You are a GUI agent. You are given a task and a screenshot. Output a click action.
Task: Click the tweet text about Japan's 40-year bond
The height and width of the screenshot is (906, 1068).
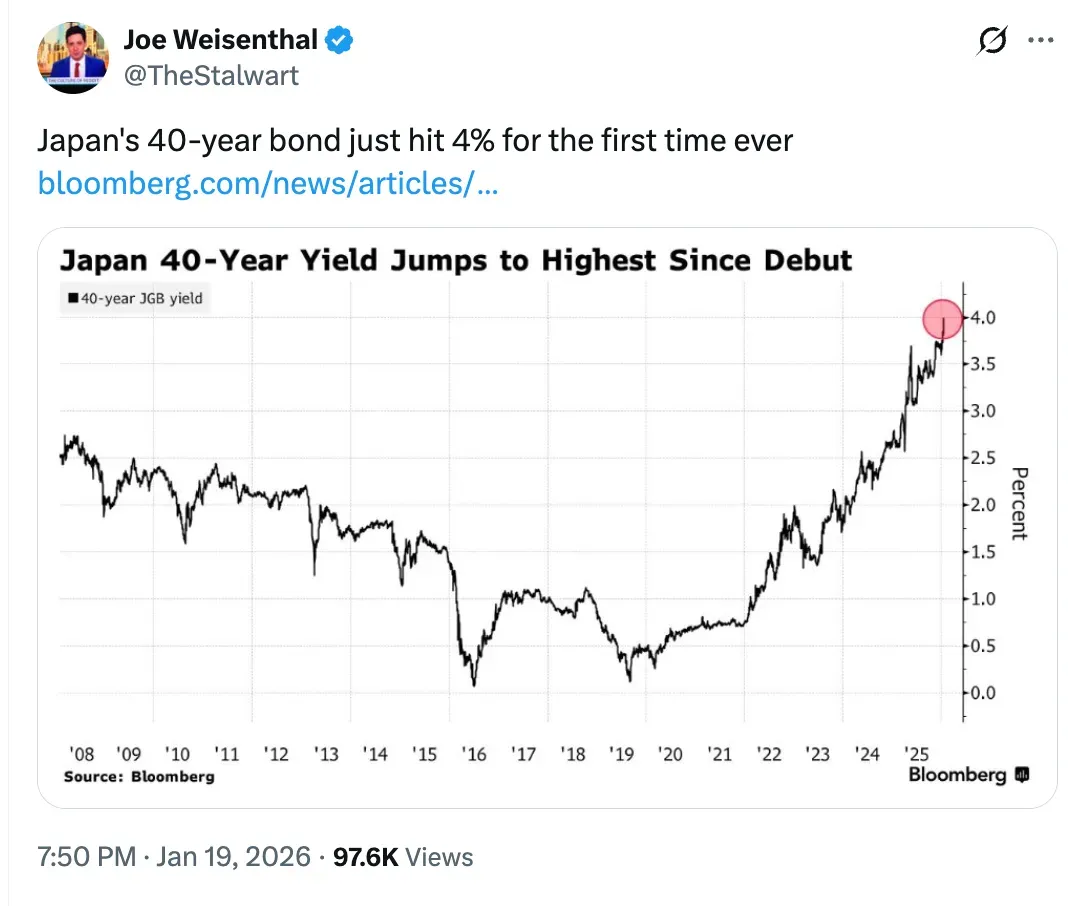coord(415,141)
